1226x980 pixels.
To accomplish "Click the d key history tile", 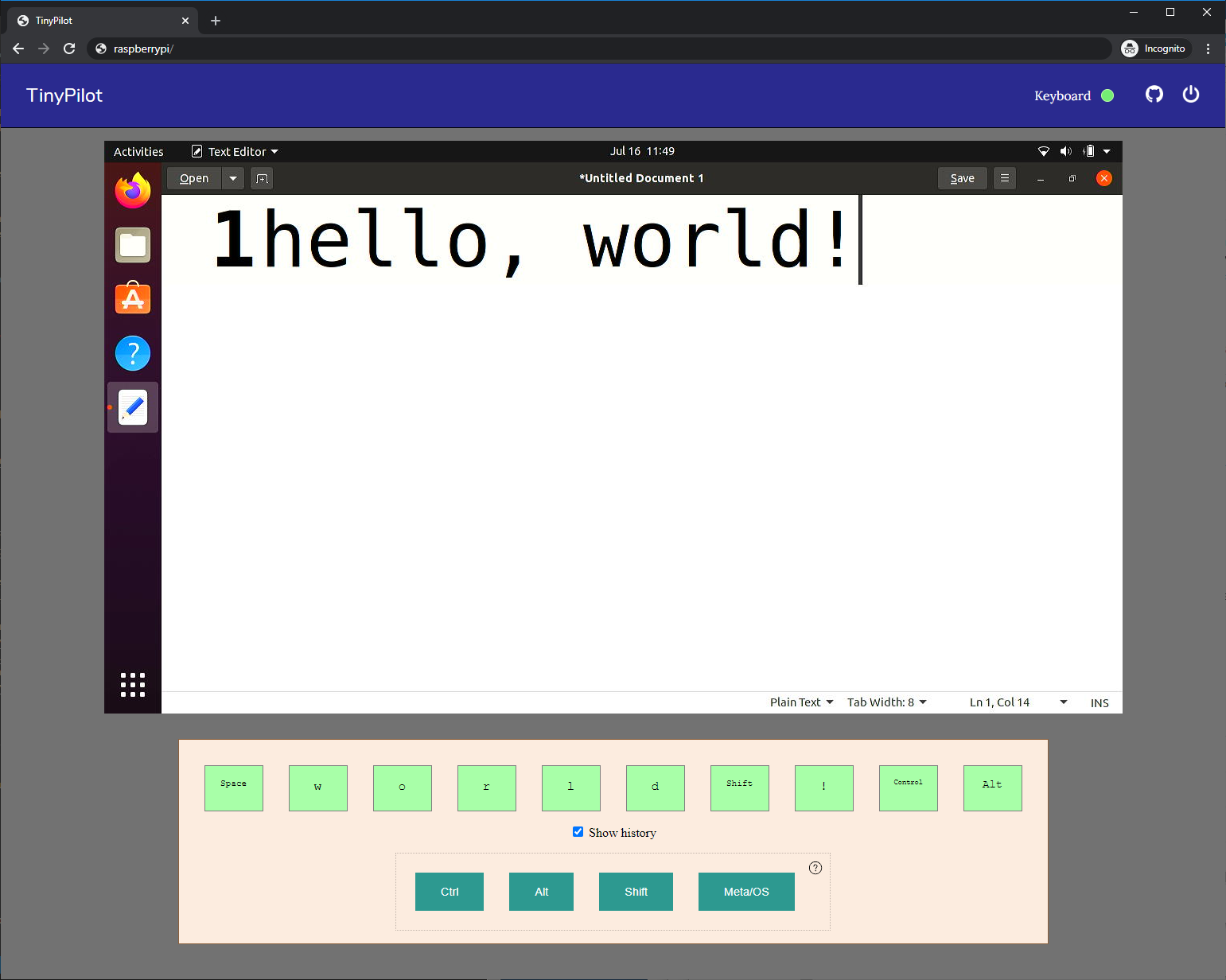I will coord(656,788).
